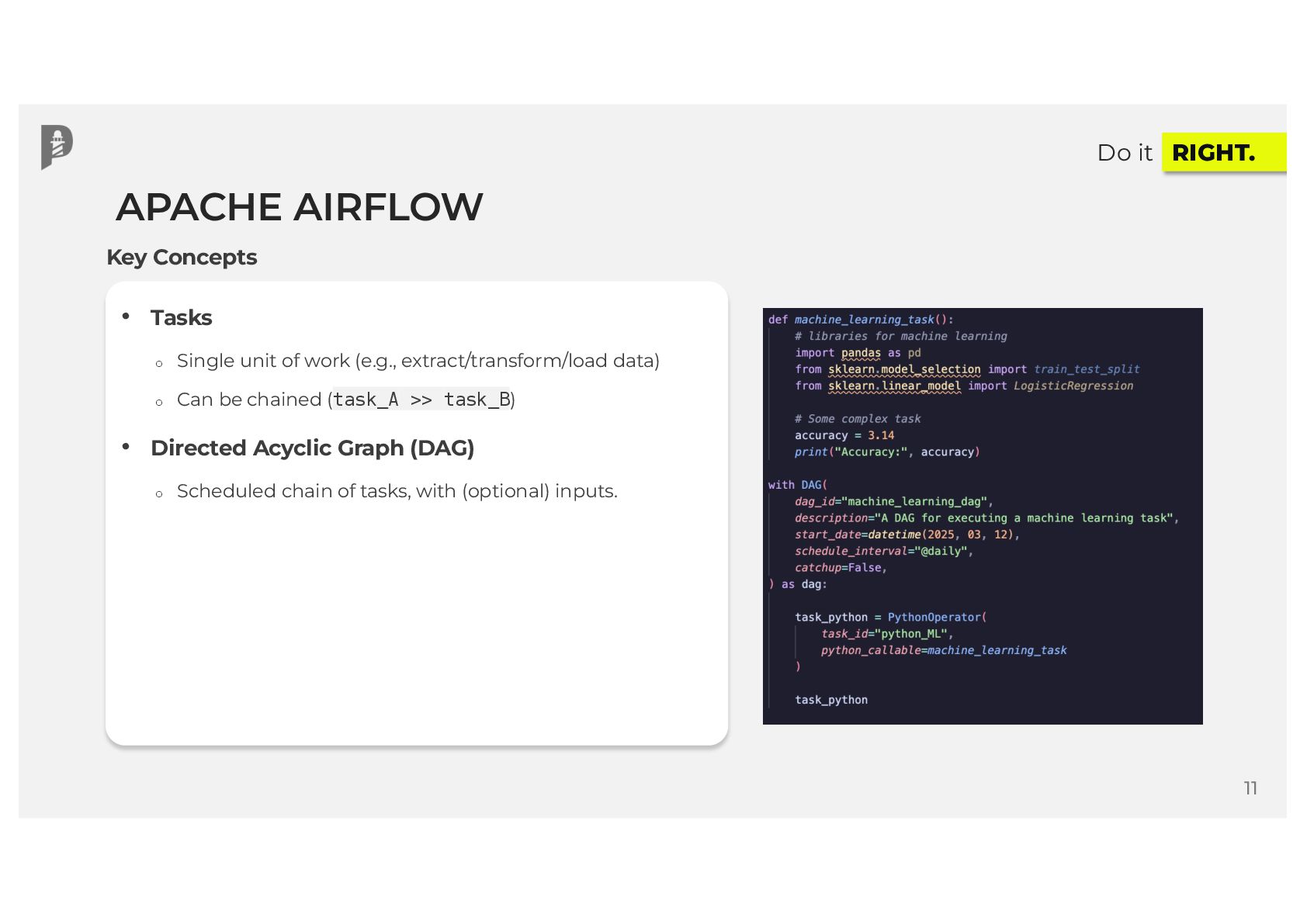
Task: Click sklearn.model_selection import line
Action: point(967,369)
